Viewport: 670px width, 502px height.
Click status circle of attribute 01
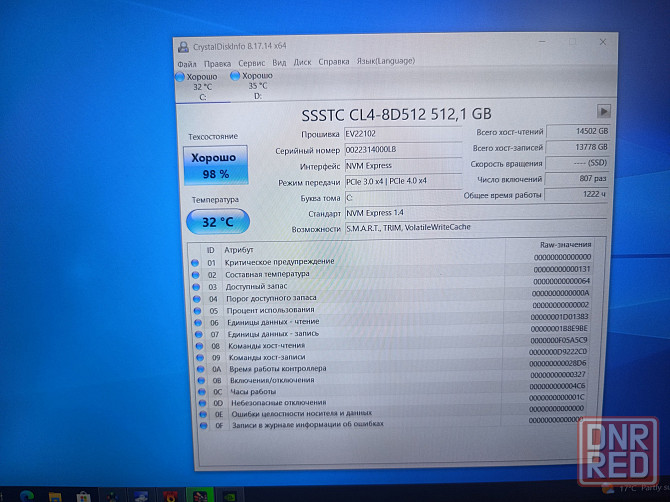(x=195, y=263)
